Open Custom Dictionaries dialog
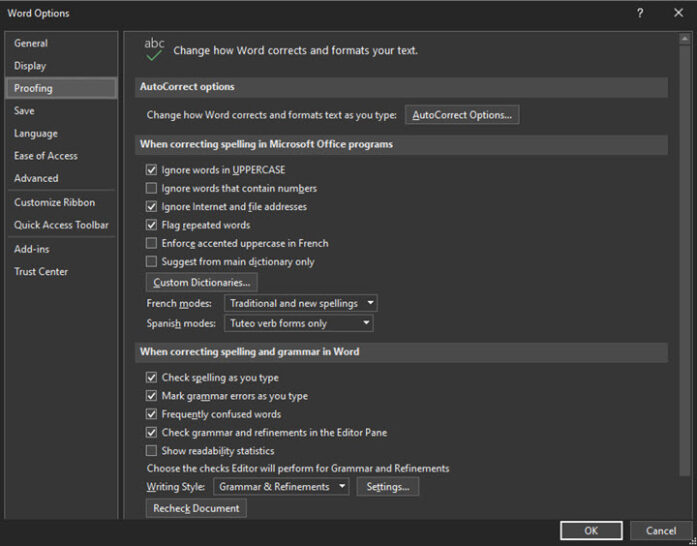Screen dimensions: 697x546 coord(201,282)
